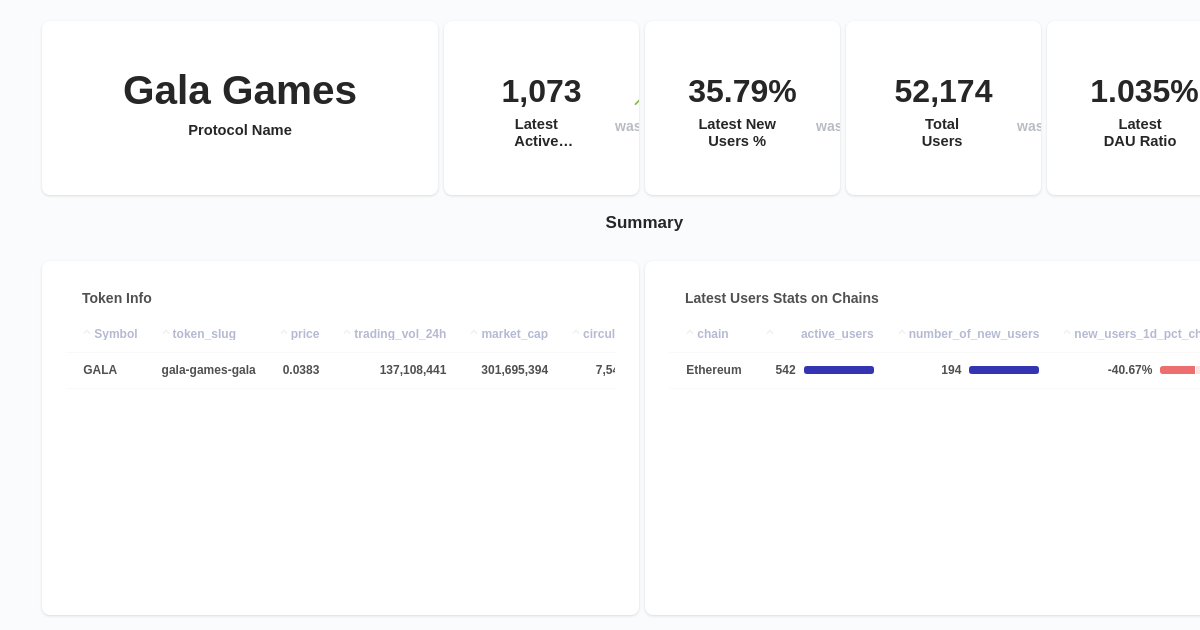Click the unlabeled sort chevron in the chains table
The image size is (1200, 630).
[769, 334]
